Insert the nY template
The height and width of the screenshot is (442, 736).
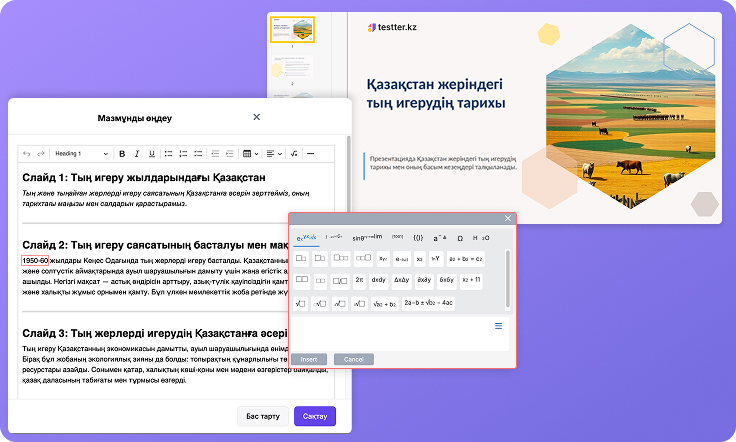click(436, 259)
